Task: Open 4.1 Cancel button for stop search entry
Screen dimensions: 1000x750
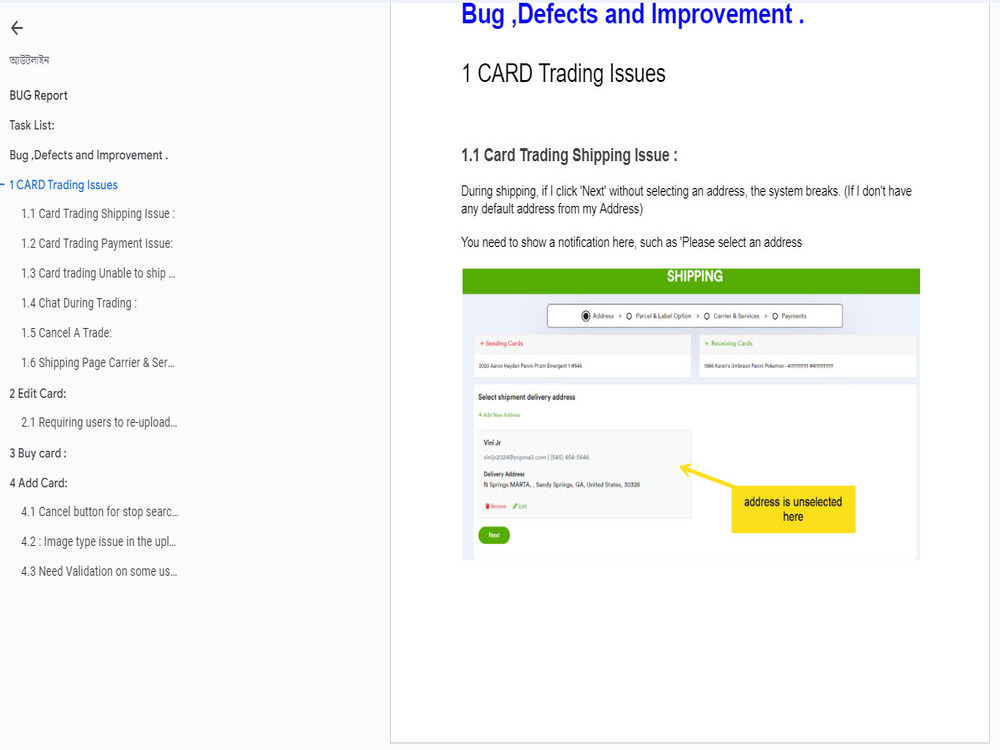Action: 99,511
